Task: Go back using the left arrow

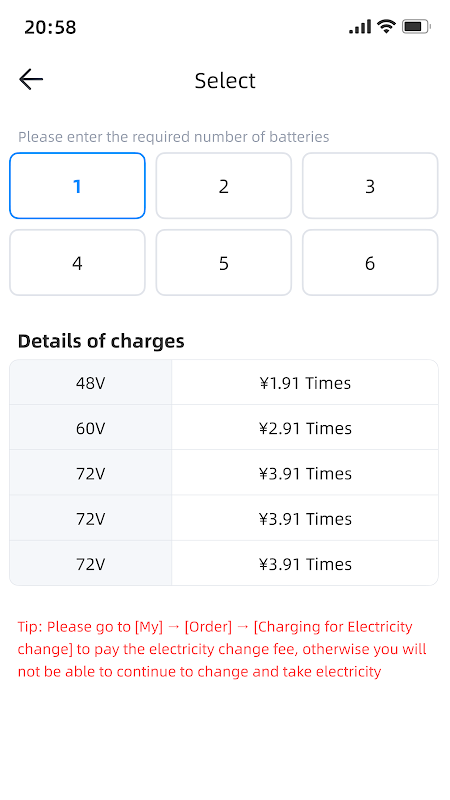Action: pos(31,80)
